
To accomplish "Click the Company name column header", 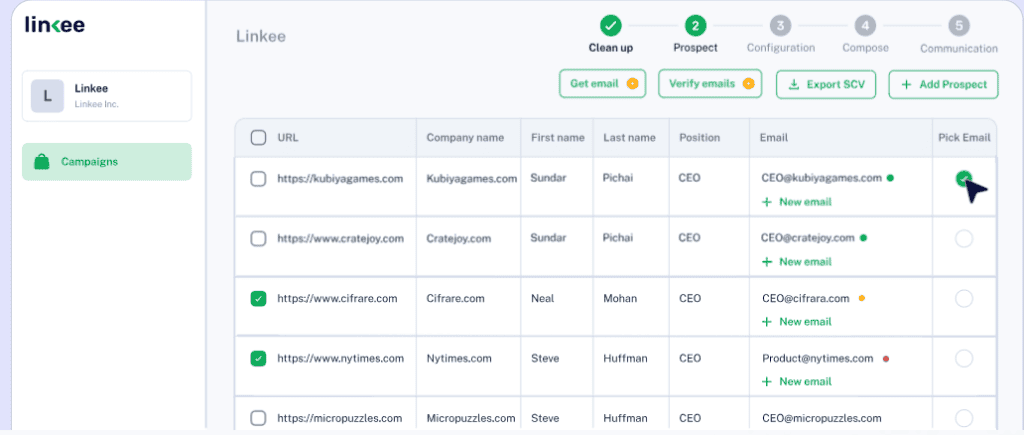I will [x=465, y=138].
